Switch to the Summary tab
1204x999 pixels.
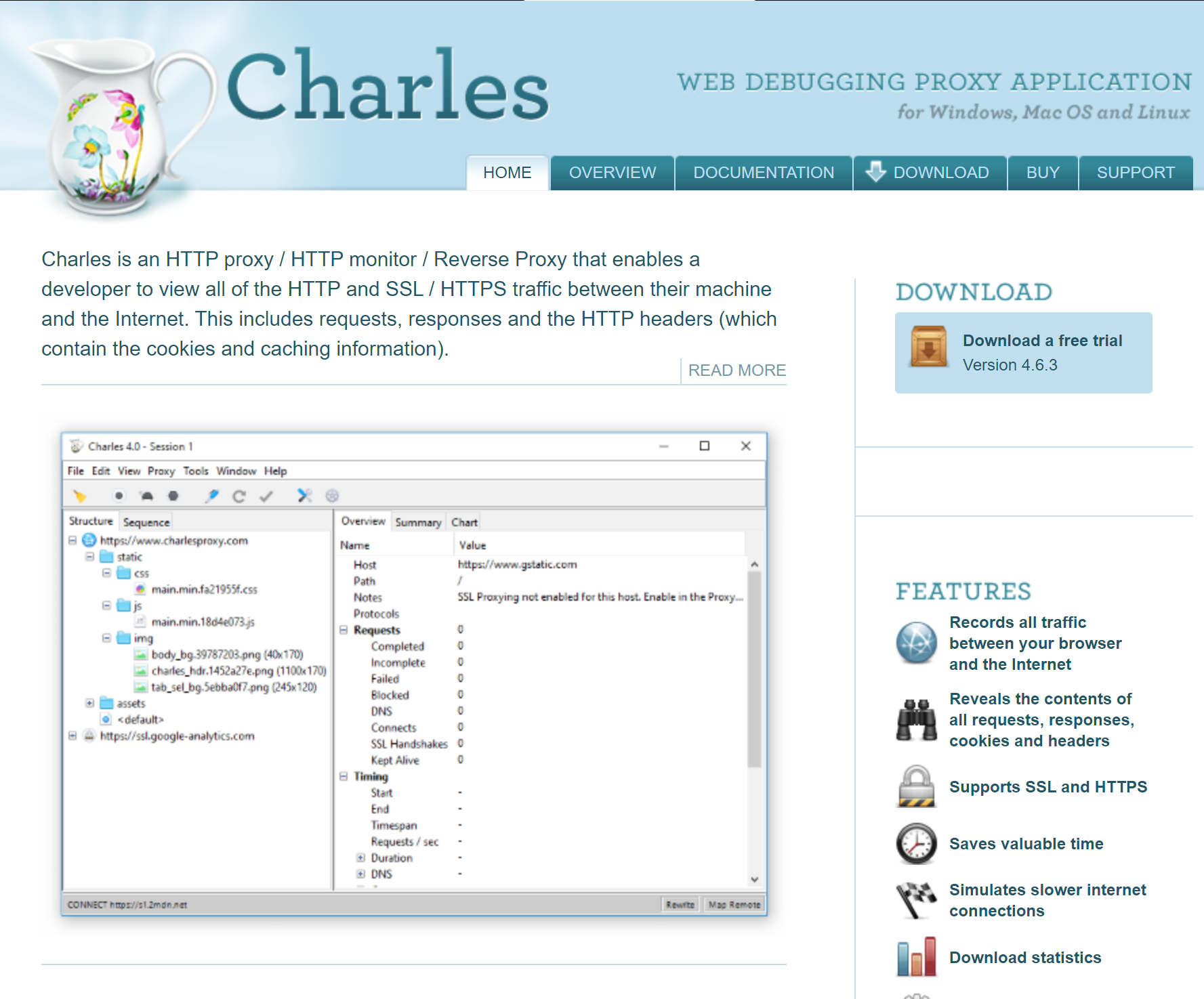pos(418,522)
